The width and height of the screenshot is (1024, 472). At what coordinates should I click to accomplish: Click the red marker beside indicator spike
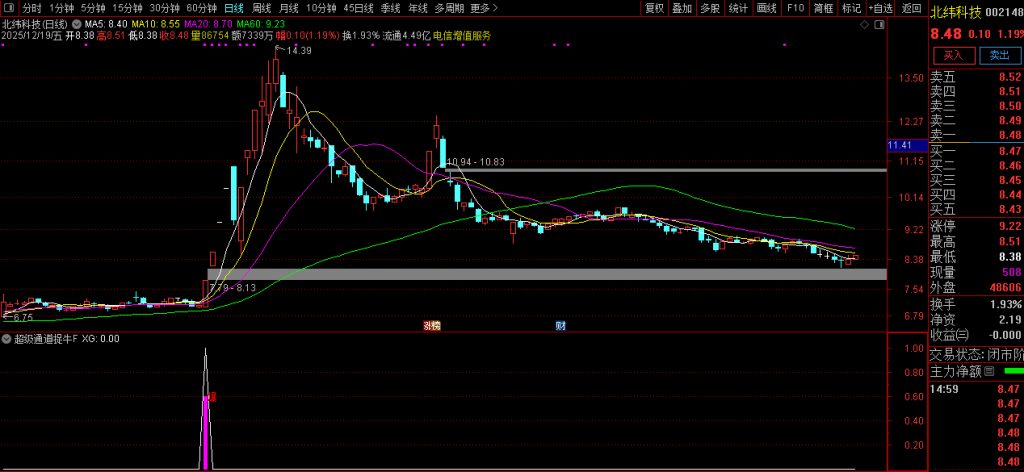coord(213,397)
